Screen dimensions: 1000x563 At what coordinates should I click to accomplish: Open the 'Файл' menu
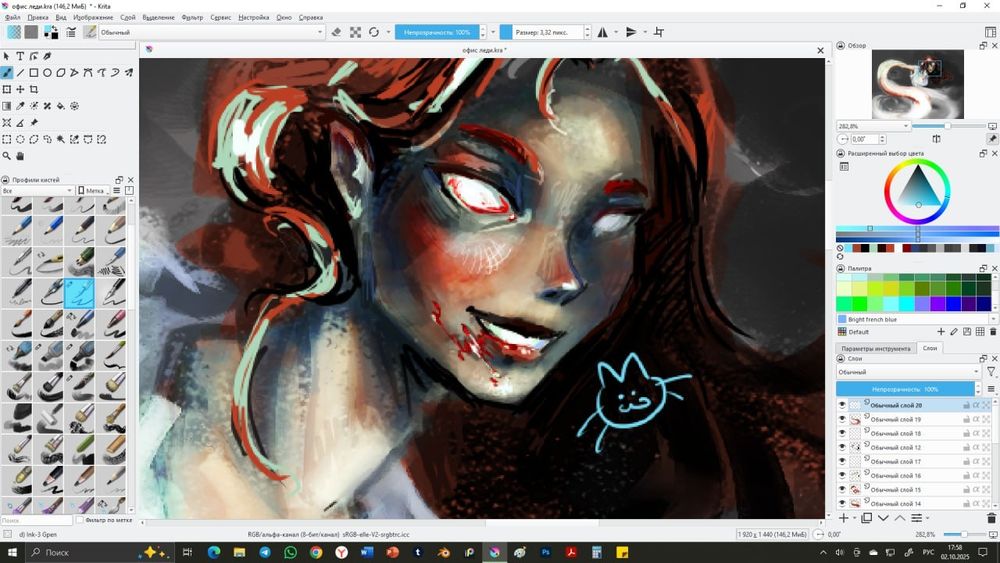coord(13,17)
